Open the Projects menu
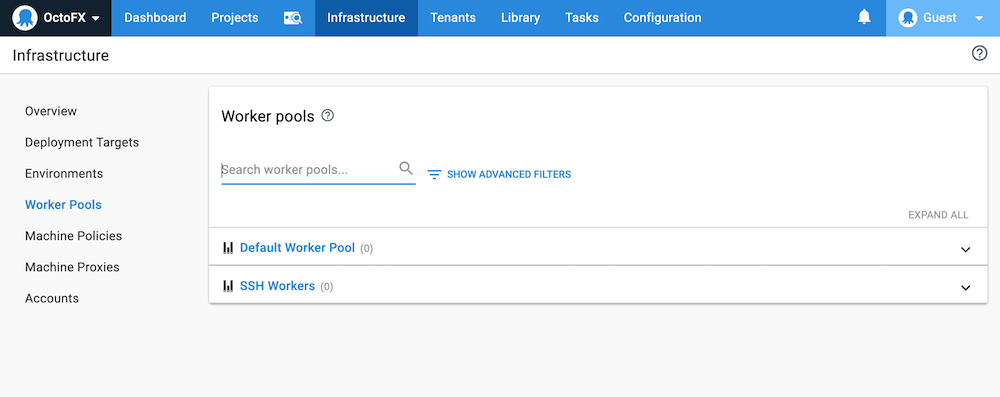The width and height of the screenshot is (1000, 397). coord(235,18)
